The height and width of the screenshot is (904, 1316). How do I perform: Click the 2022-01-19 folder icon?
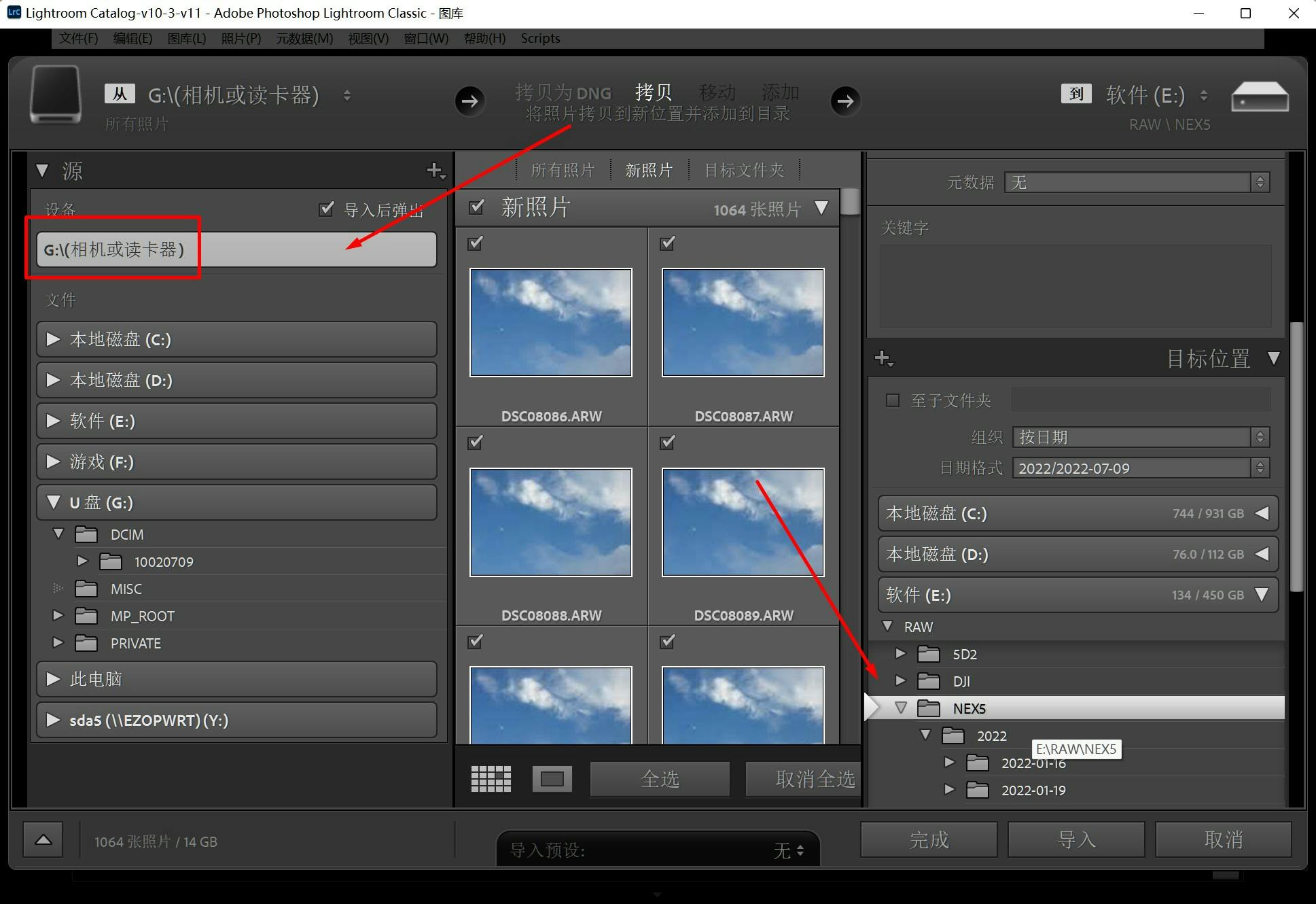978,790
